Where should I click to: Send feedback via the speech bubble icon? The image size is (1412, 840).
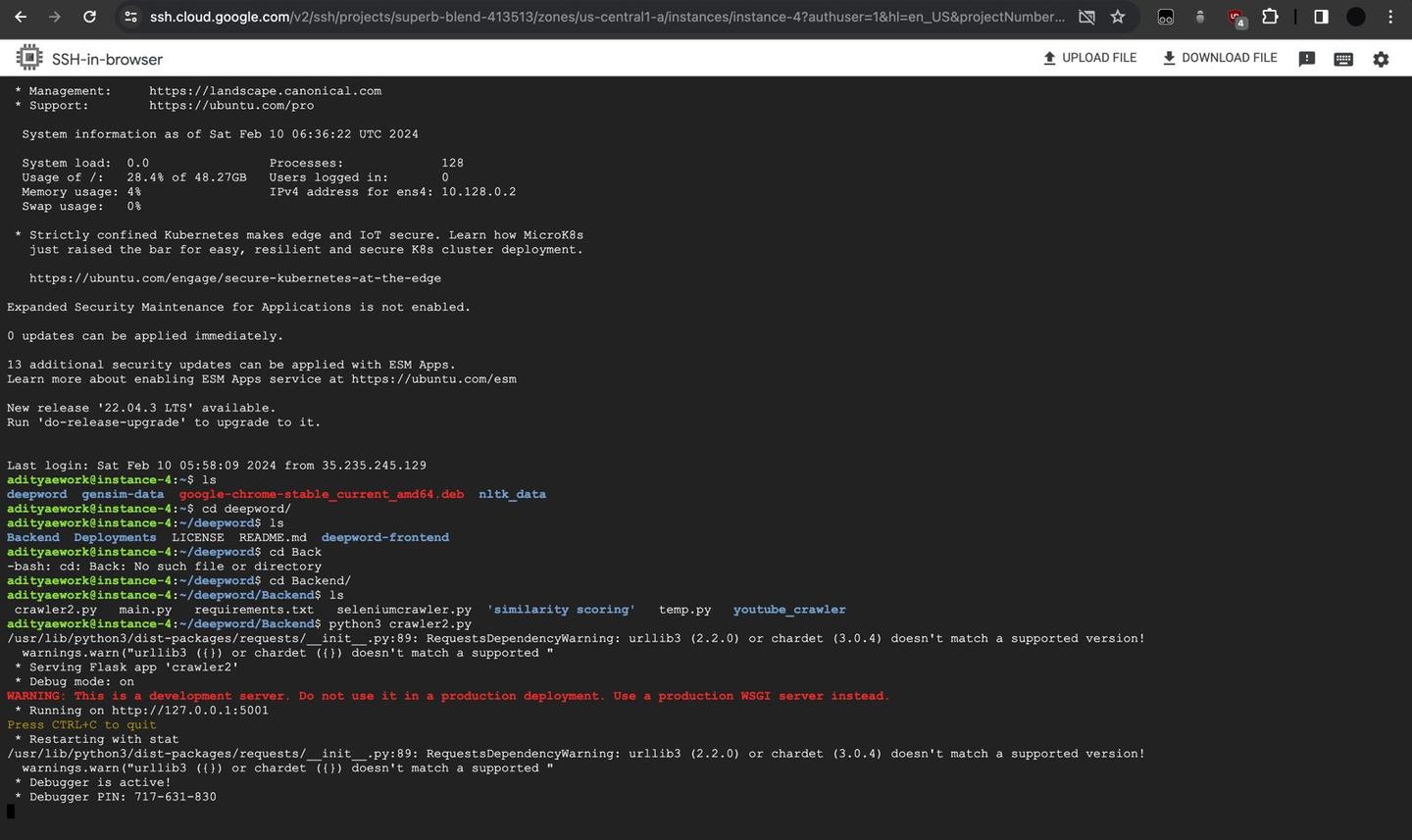point(1307,59)
